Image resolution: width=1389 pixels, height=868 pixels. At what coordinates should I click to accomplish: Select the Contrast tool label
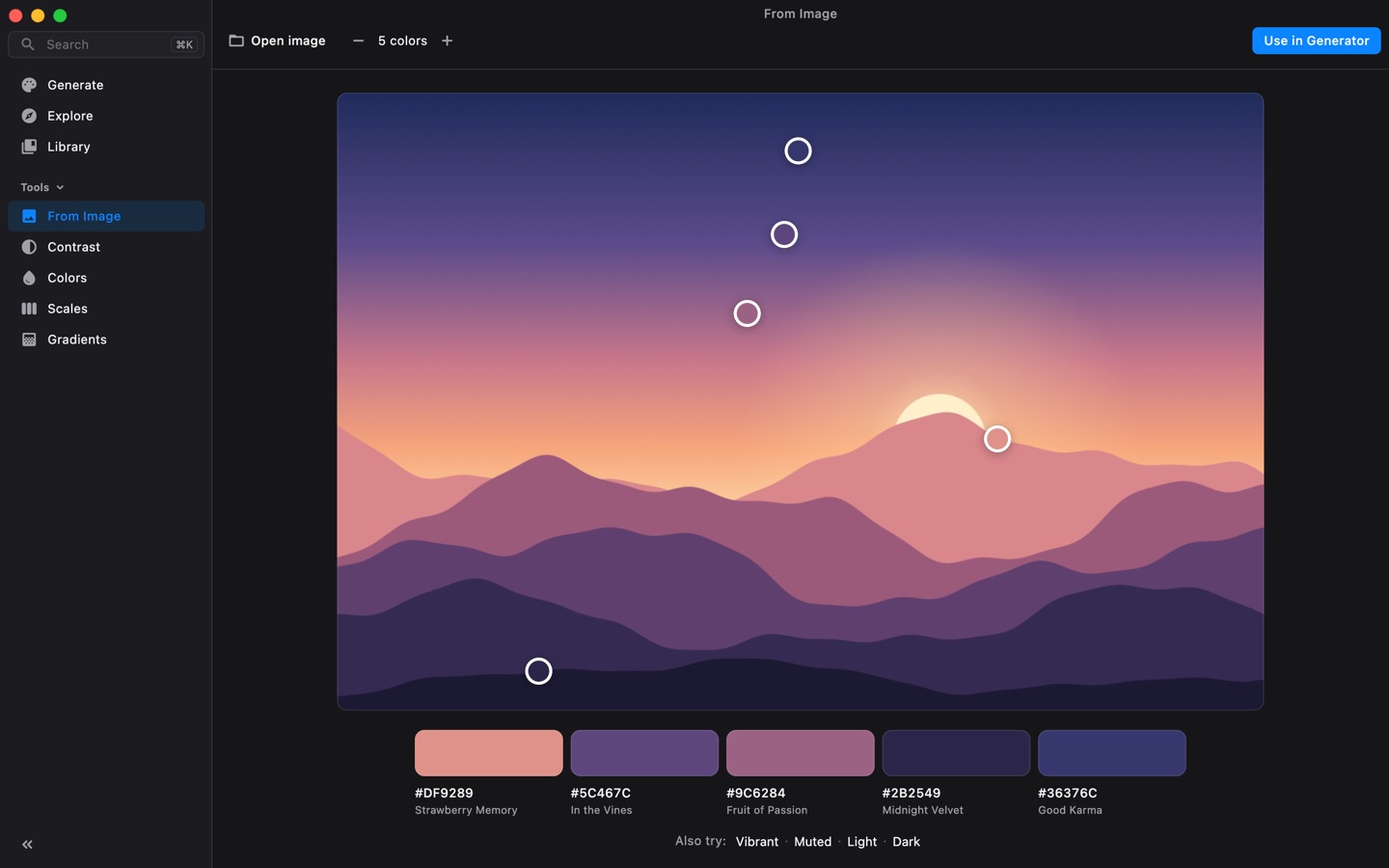tap(73, 247)
